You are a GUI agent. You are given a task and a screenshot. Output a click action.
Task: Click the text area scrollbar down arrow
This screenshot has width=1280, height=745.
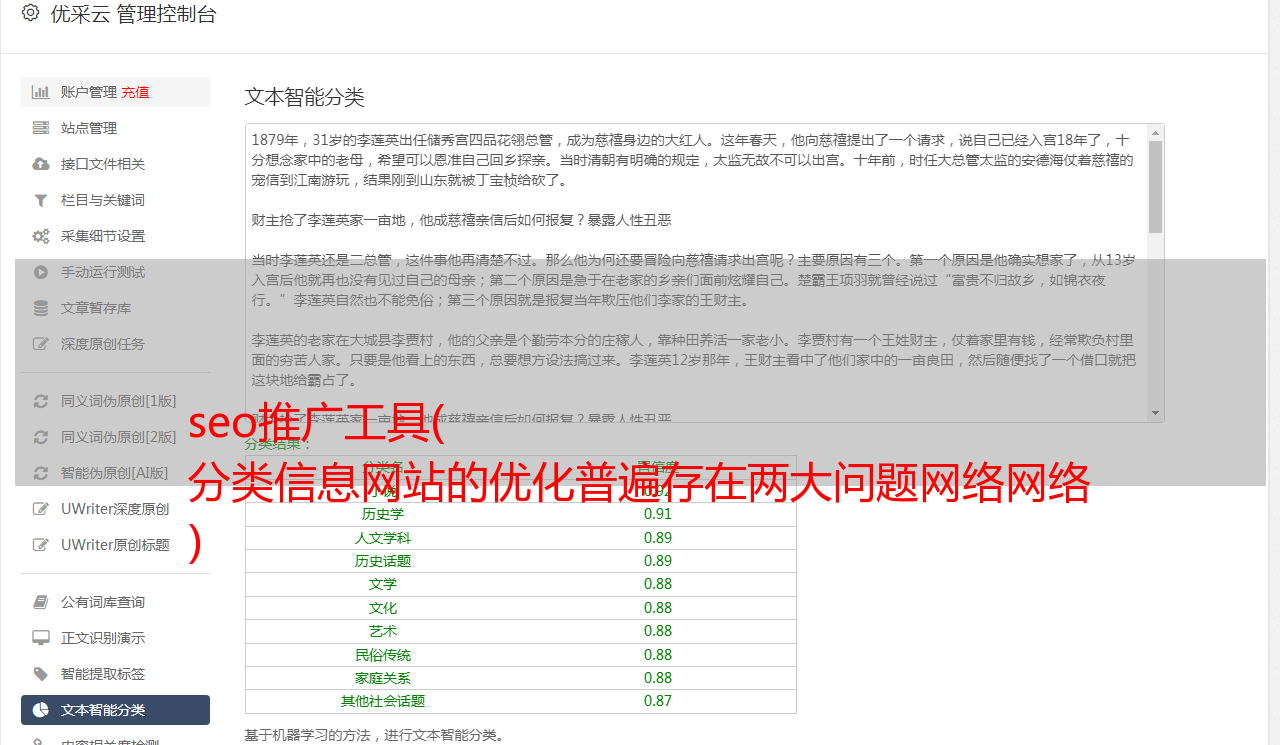point(1155,413)
